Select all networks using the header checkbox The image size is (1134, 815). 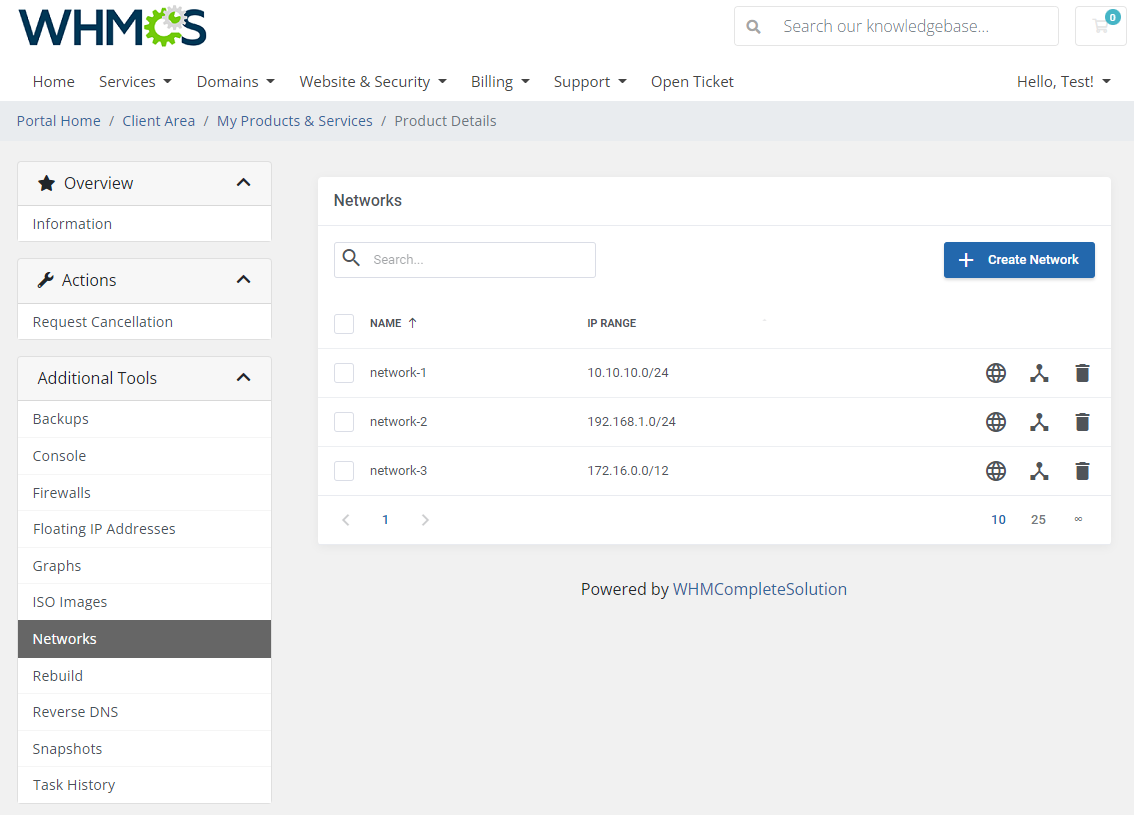pyautogui.click(x=344, y=323)
